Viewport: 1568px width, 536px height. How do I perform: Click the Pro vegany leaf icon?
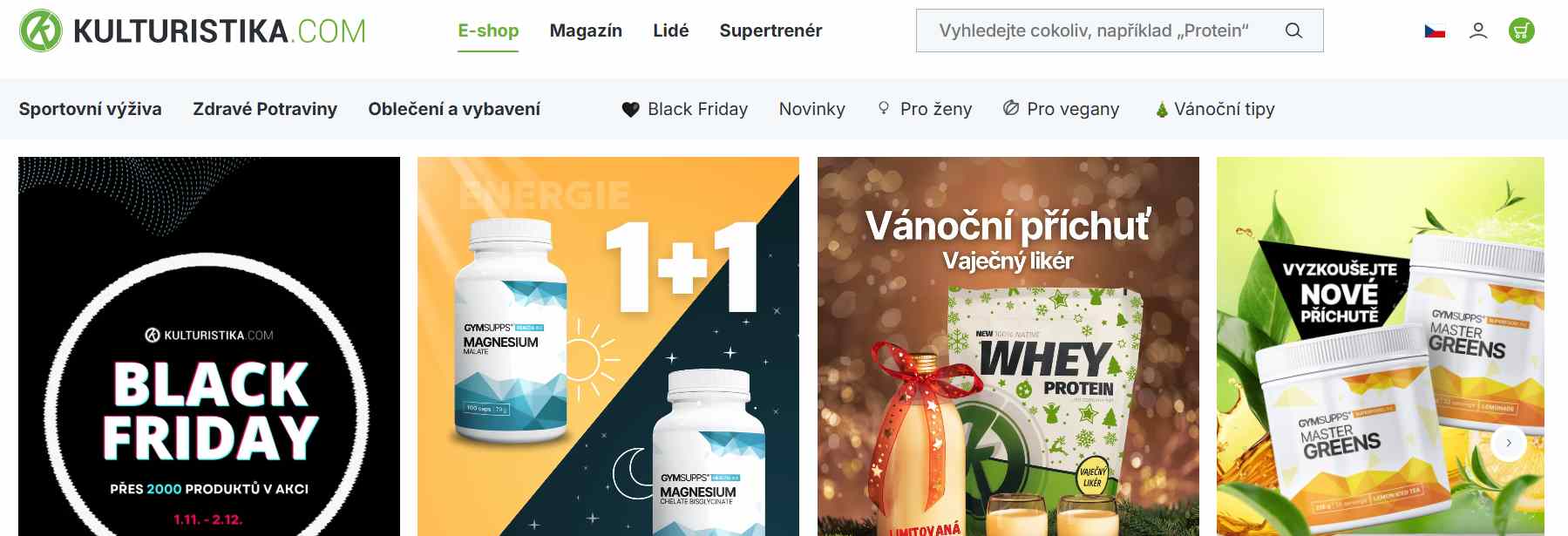[x=1011, y=108]
